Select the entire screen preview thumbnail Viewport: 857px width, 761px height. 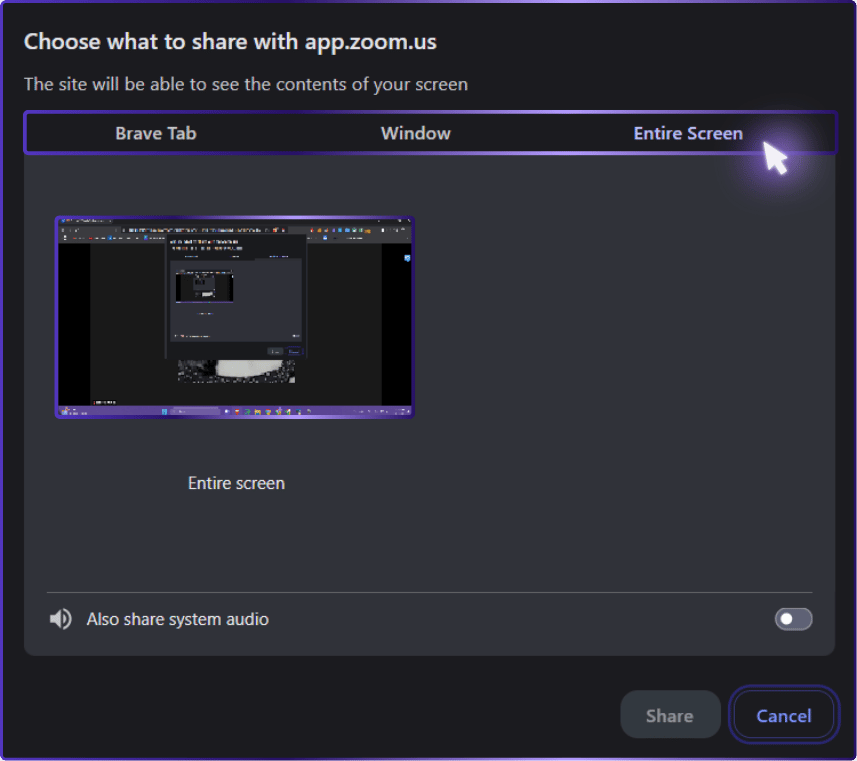tap(234, 317)
